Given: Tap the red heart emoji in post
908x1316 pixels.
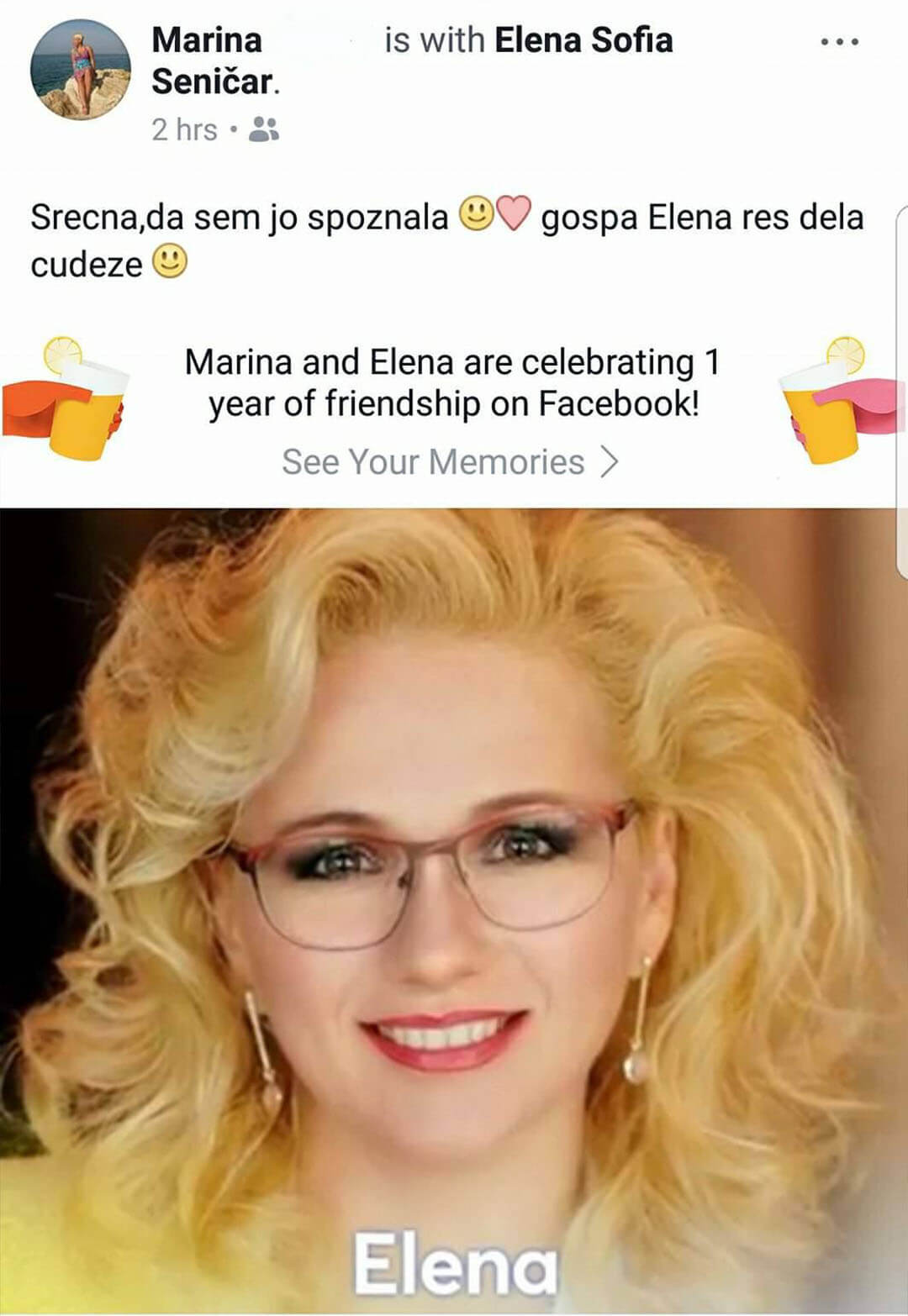Looking at the screenshot, I should [x=514, y=213].
